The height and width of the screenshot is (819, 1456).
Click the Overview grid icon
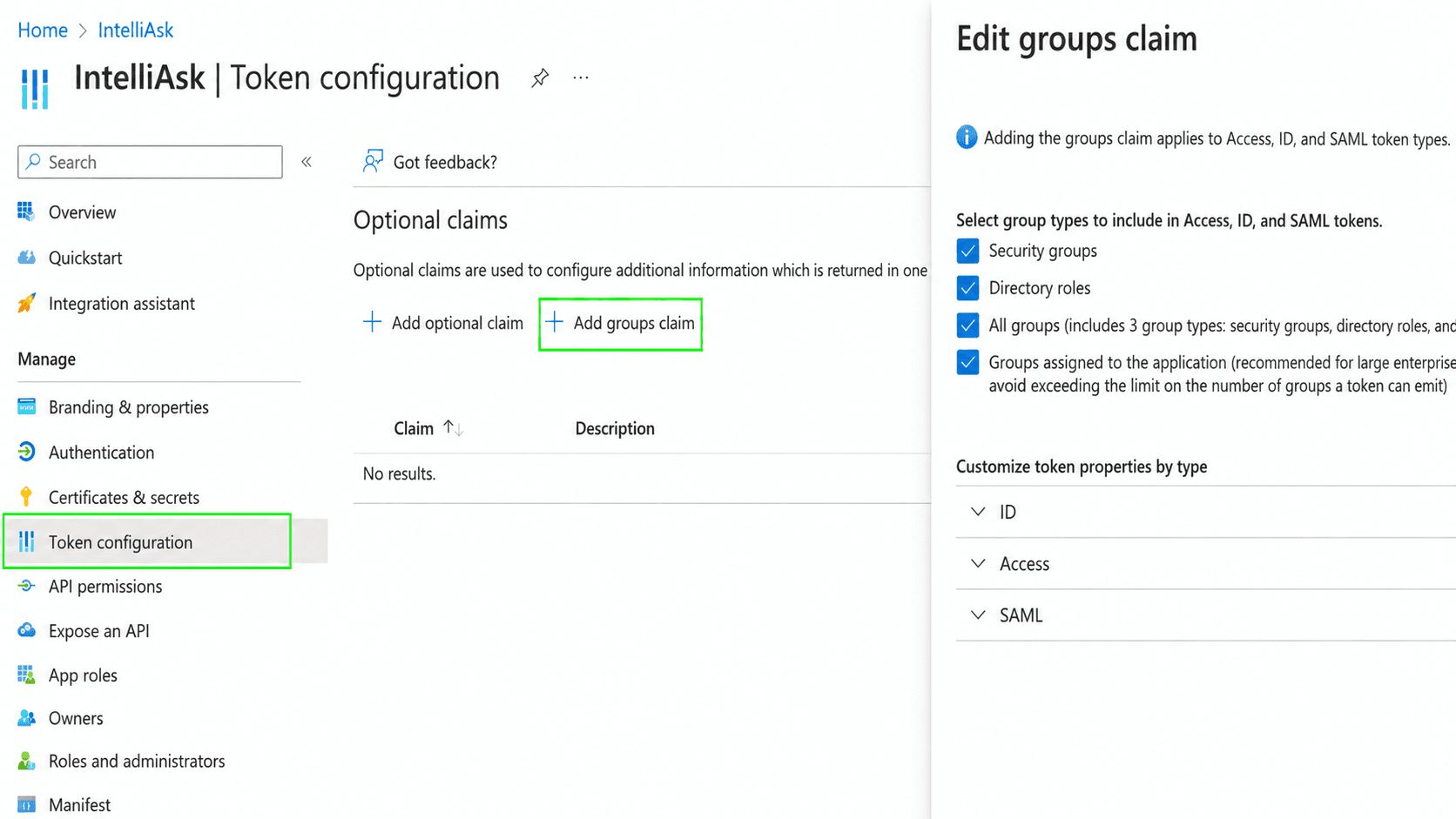pyautogui.click(x=26, y=211)
